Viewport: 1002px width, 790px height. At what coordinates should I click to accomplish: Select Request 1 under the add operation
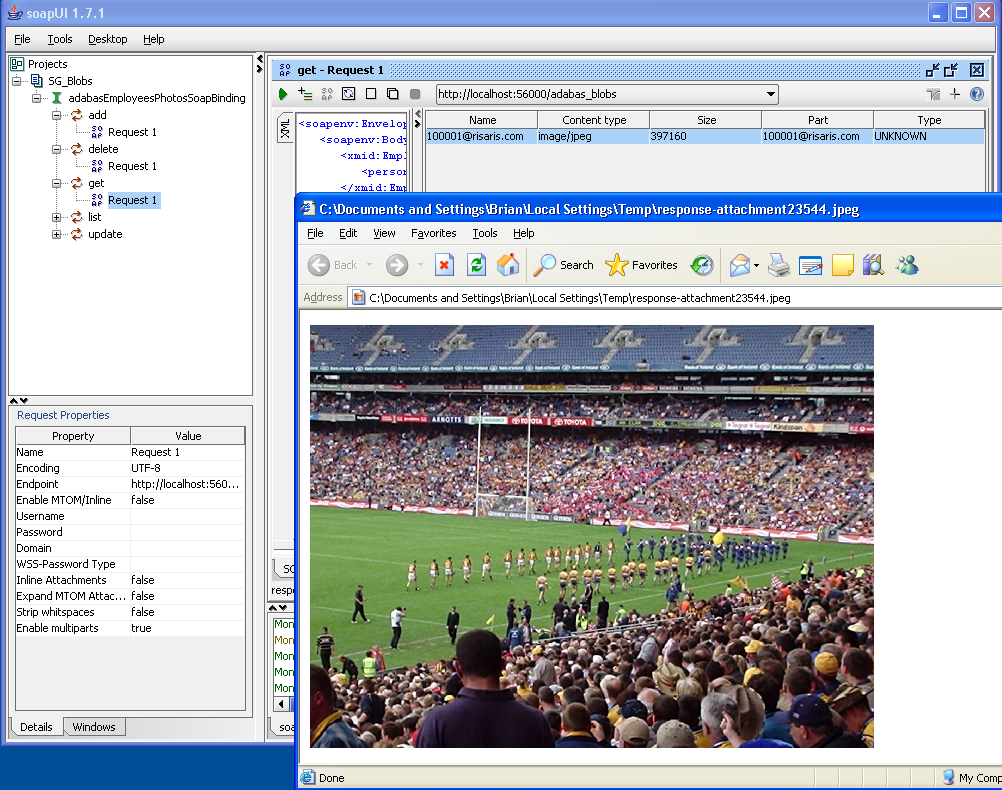[132, 132]
